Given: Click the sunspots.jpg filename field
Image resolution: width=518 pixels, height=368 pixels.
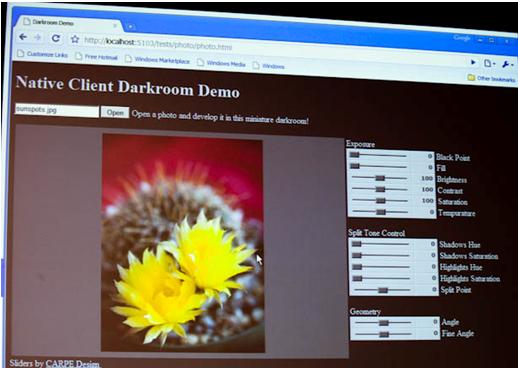Looking at the screenshot, I should (57, 110).
